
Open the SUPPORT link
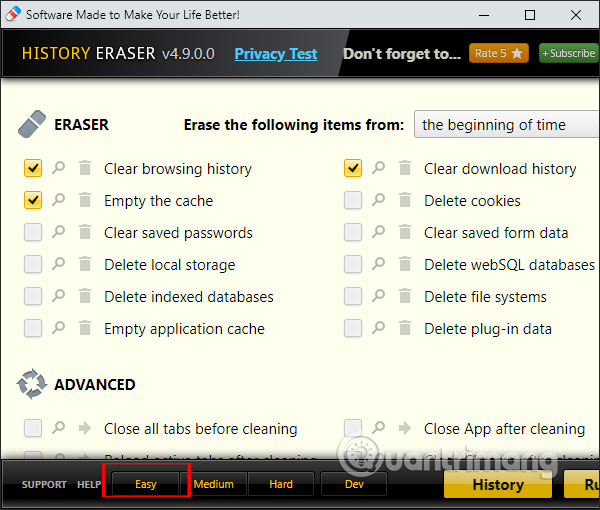pos(44,484)
